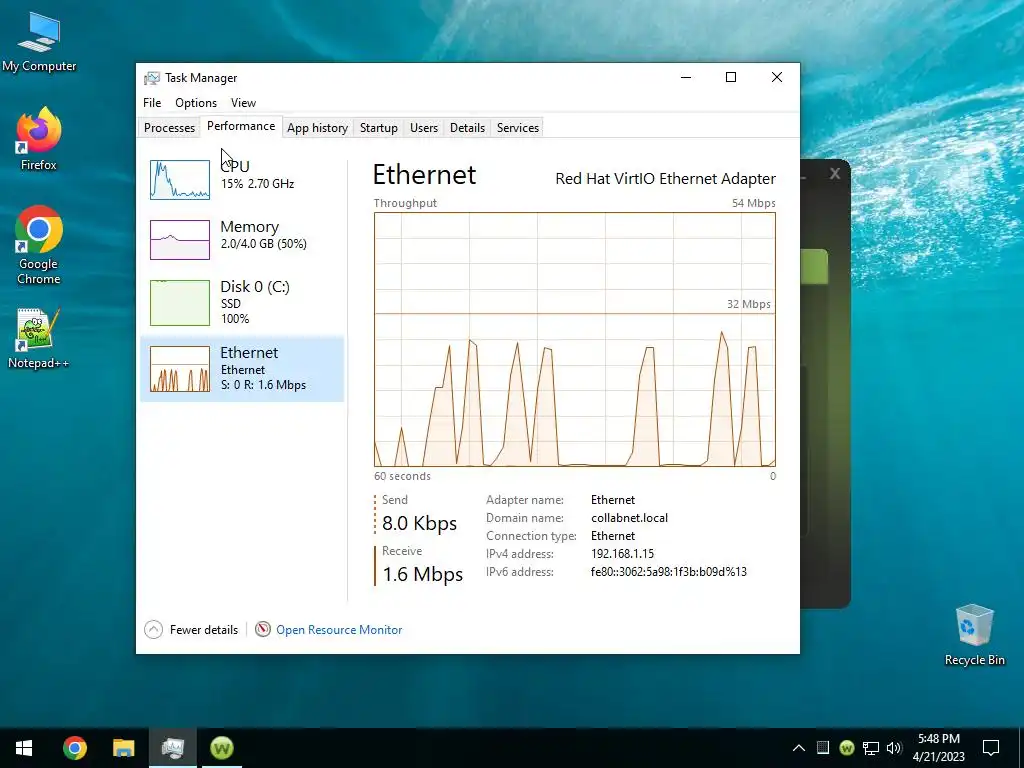The image size is (1024, 768).
Task: Select the CPU performance graph thumbnail
Action: click(x=180, y=179)
